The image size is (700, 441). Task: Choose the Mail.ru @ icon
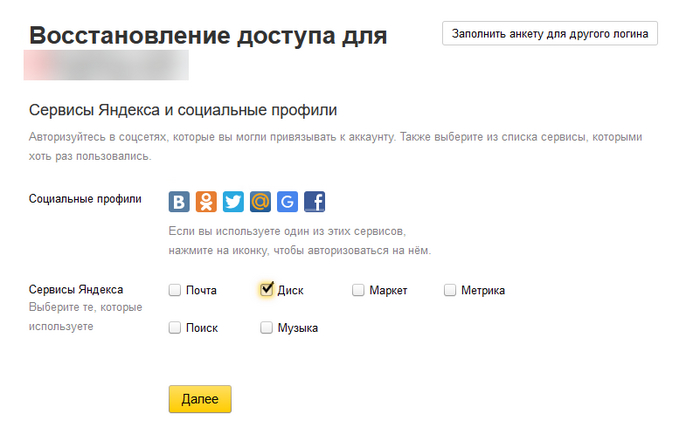click(x=260, y=202)
